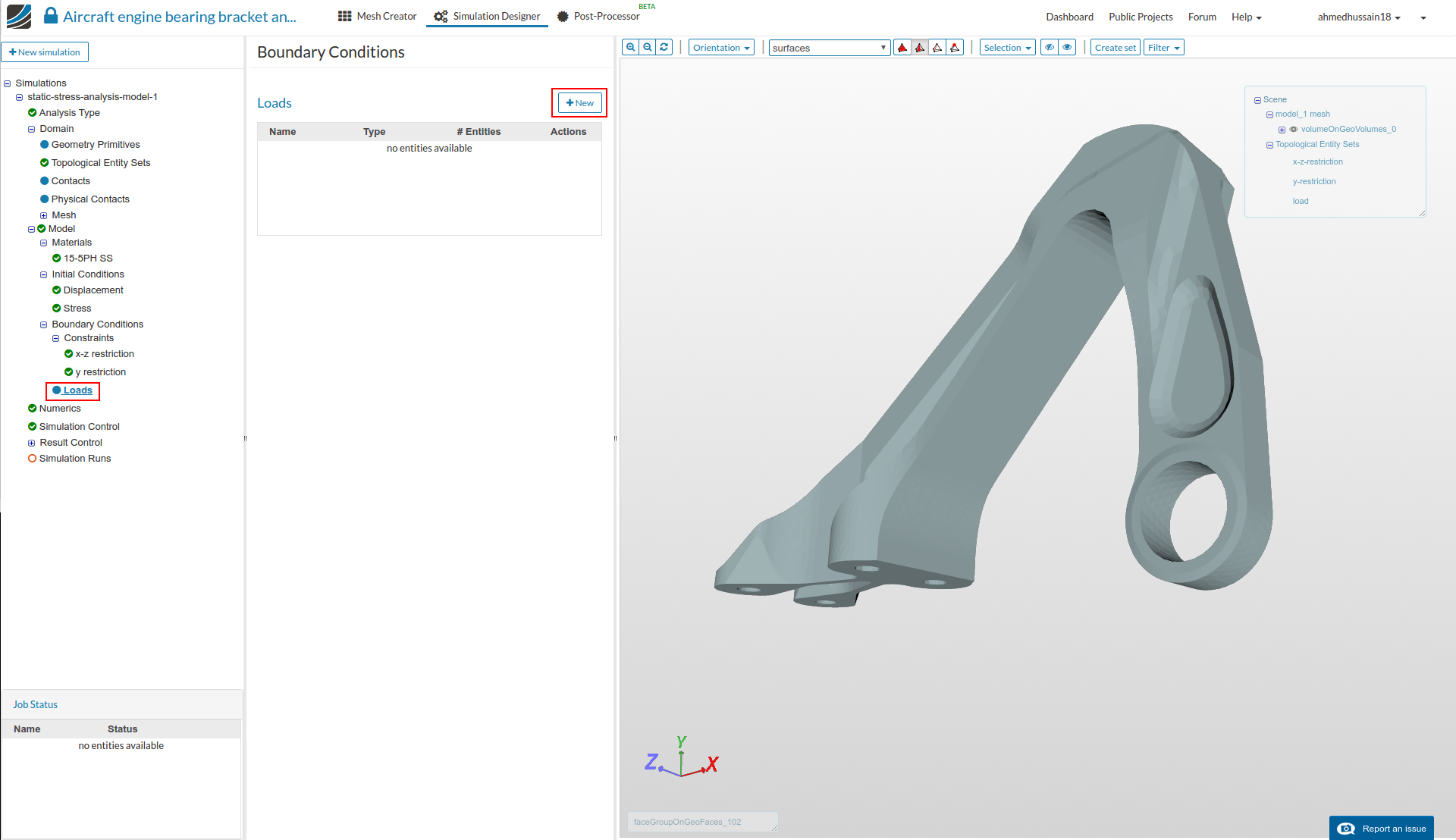Show all entities with the eye icon

tap(1067, 48)
